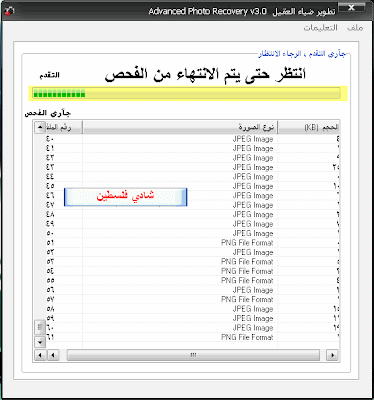374x400 pixels.
Task: Click the large انتظر حتى يتم الانتهاء heading
Action: [205, 74]
